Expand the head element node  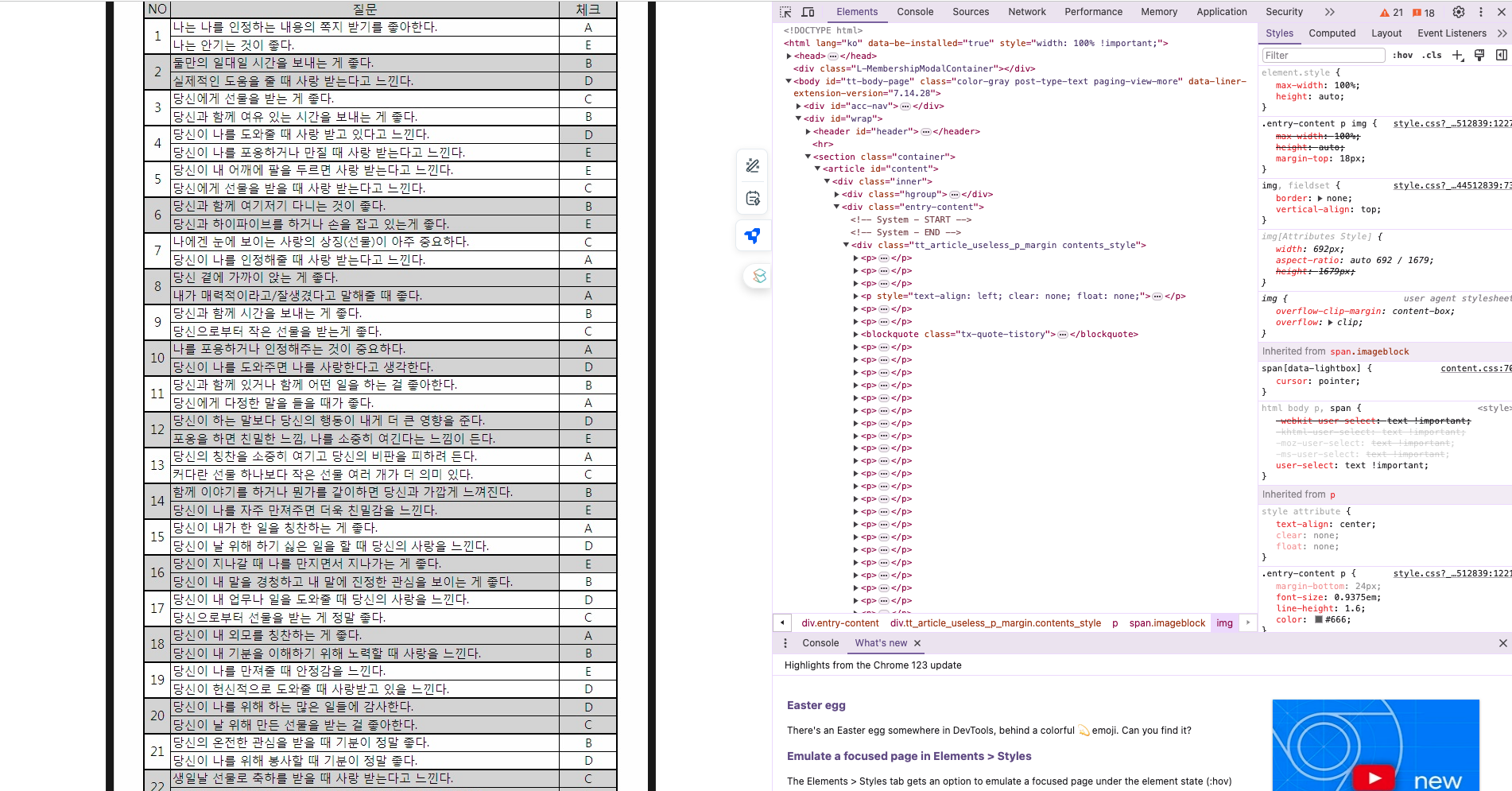789,56
